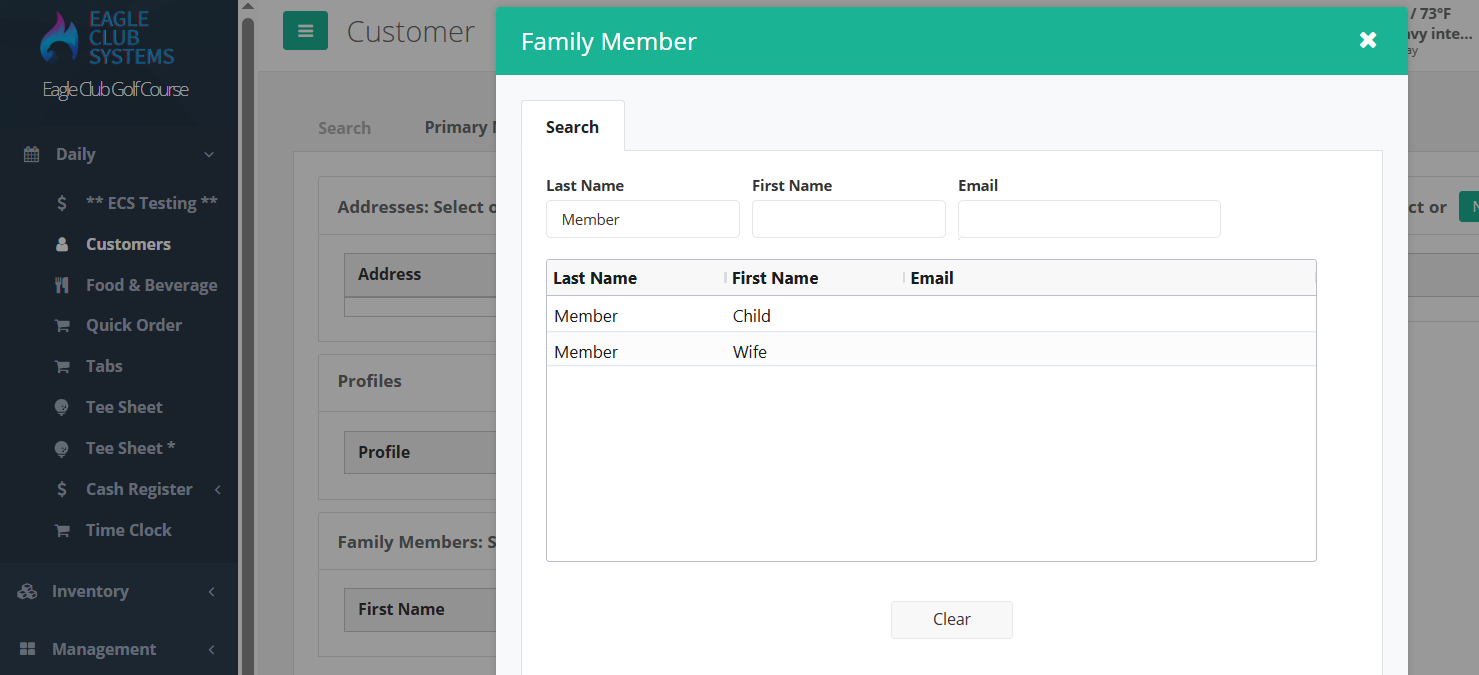The height and width of the screenshot is (675, 1479).
Task: Toggle the hamburger menu button
Action: click(x=306, y=31)
